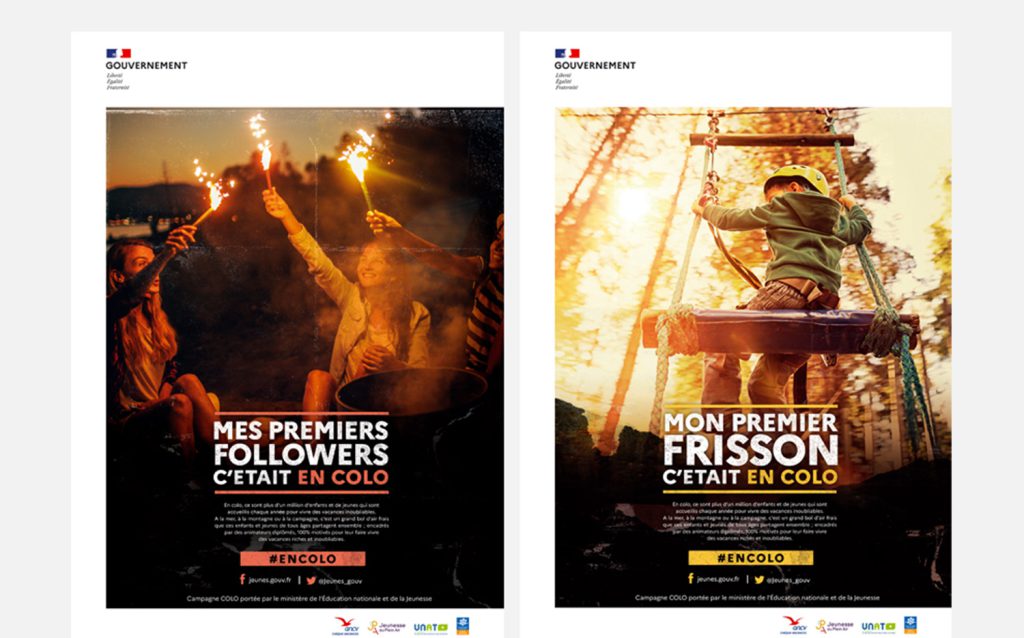Click the French flag logo on left poster
The image size is (1024, 638).
[118, 53]
